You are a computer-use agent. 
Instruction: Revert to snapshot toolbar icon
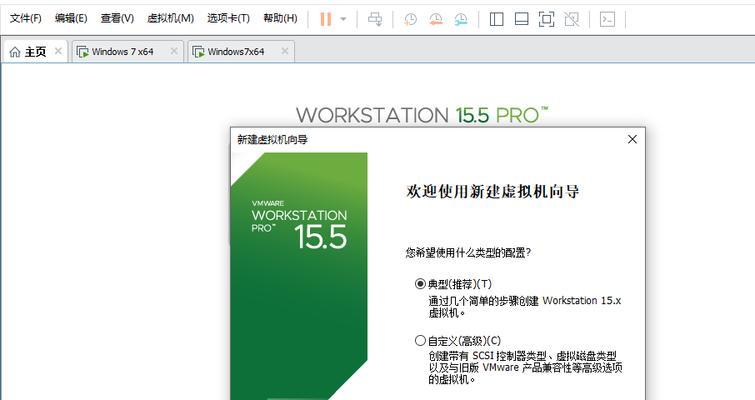[x=436, y=19]
